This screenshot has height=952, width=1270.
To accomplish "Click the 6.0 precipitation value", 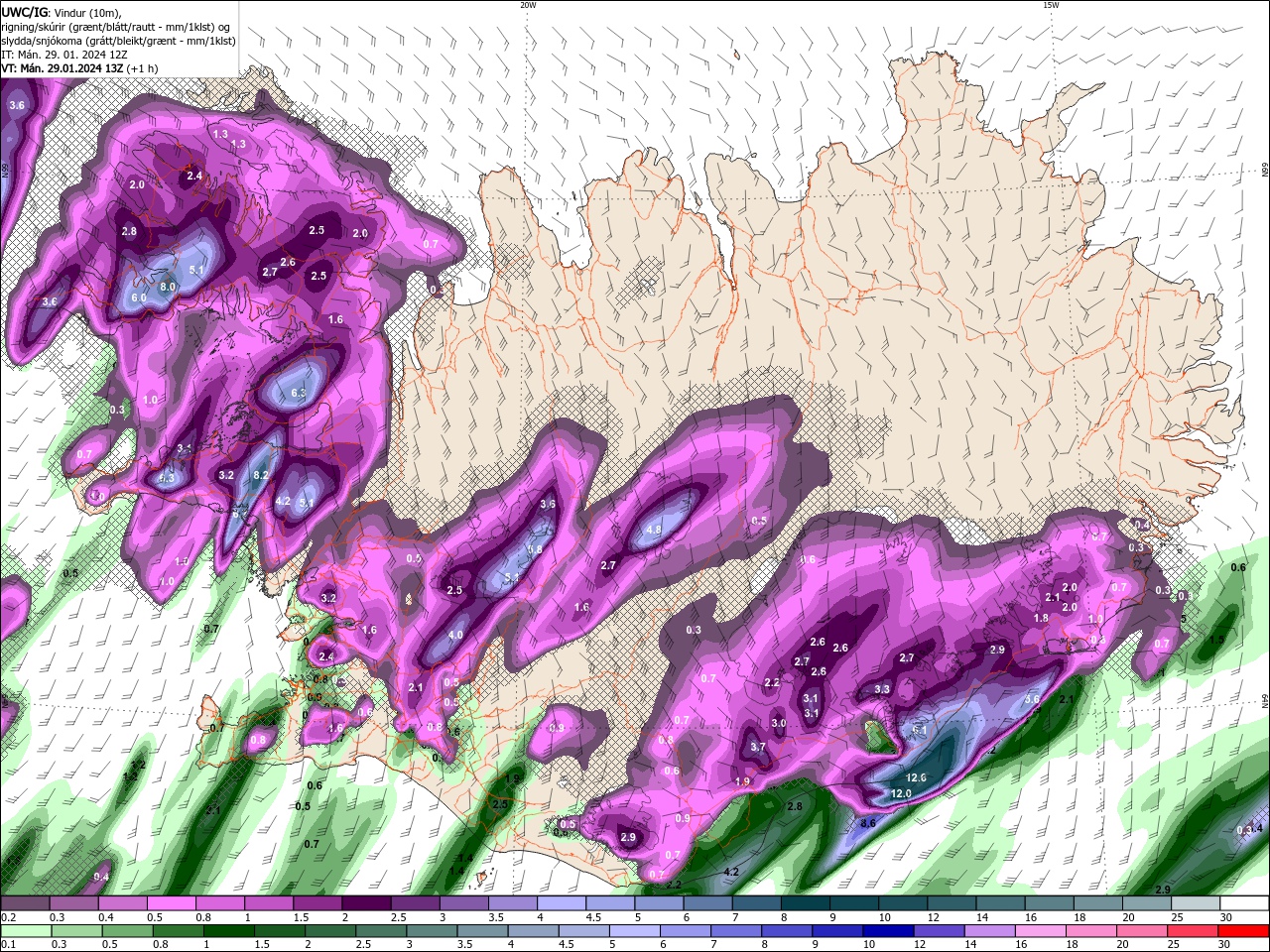I will tap(139, 298).
